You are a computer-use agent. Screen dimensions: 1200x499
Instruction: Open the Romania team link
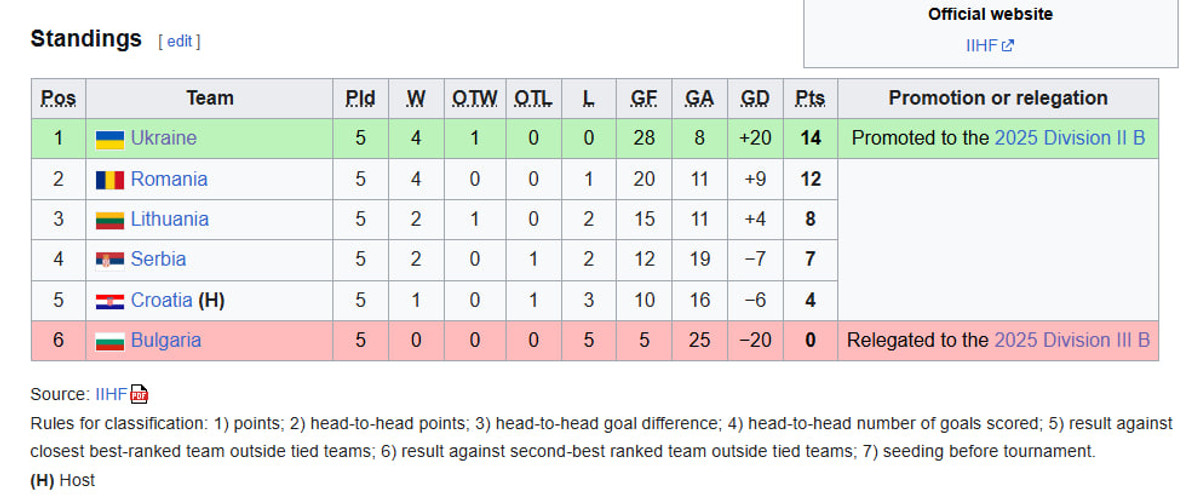(x=169, y=179)
